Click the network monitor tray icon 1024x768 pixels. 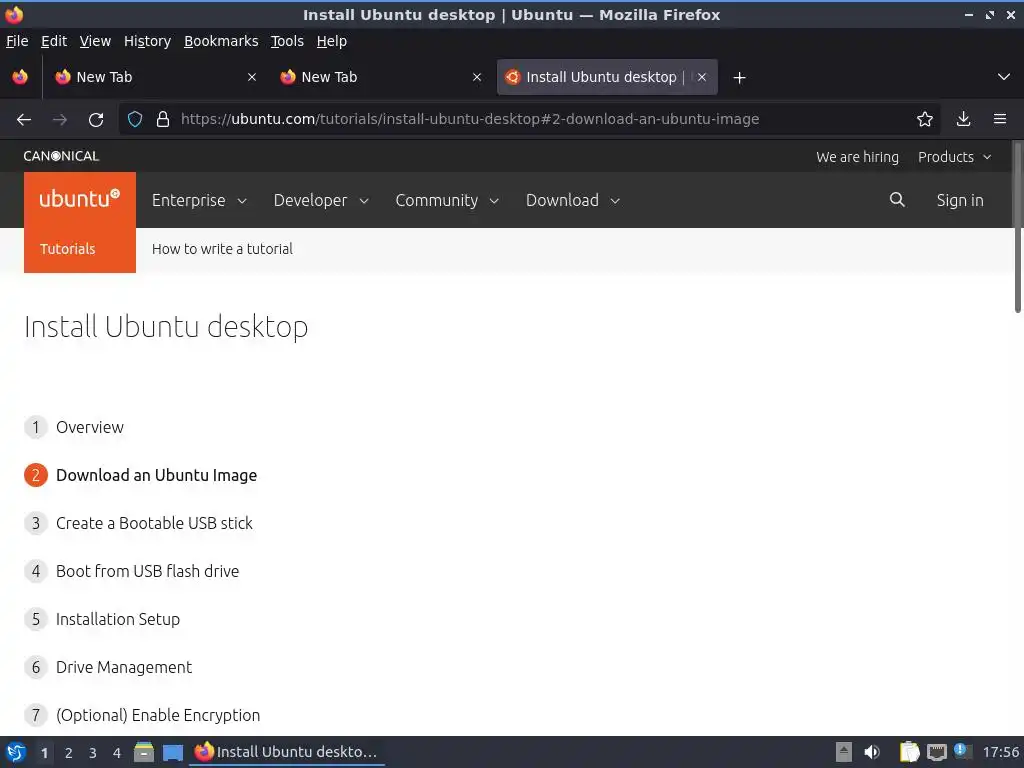point(936,752)
